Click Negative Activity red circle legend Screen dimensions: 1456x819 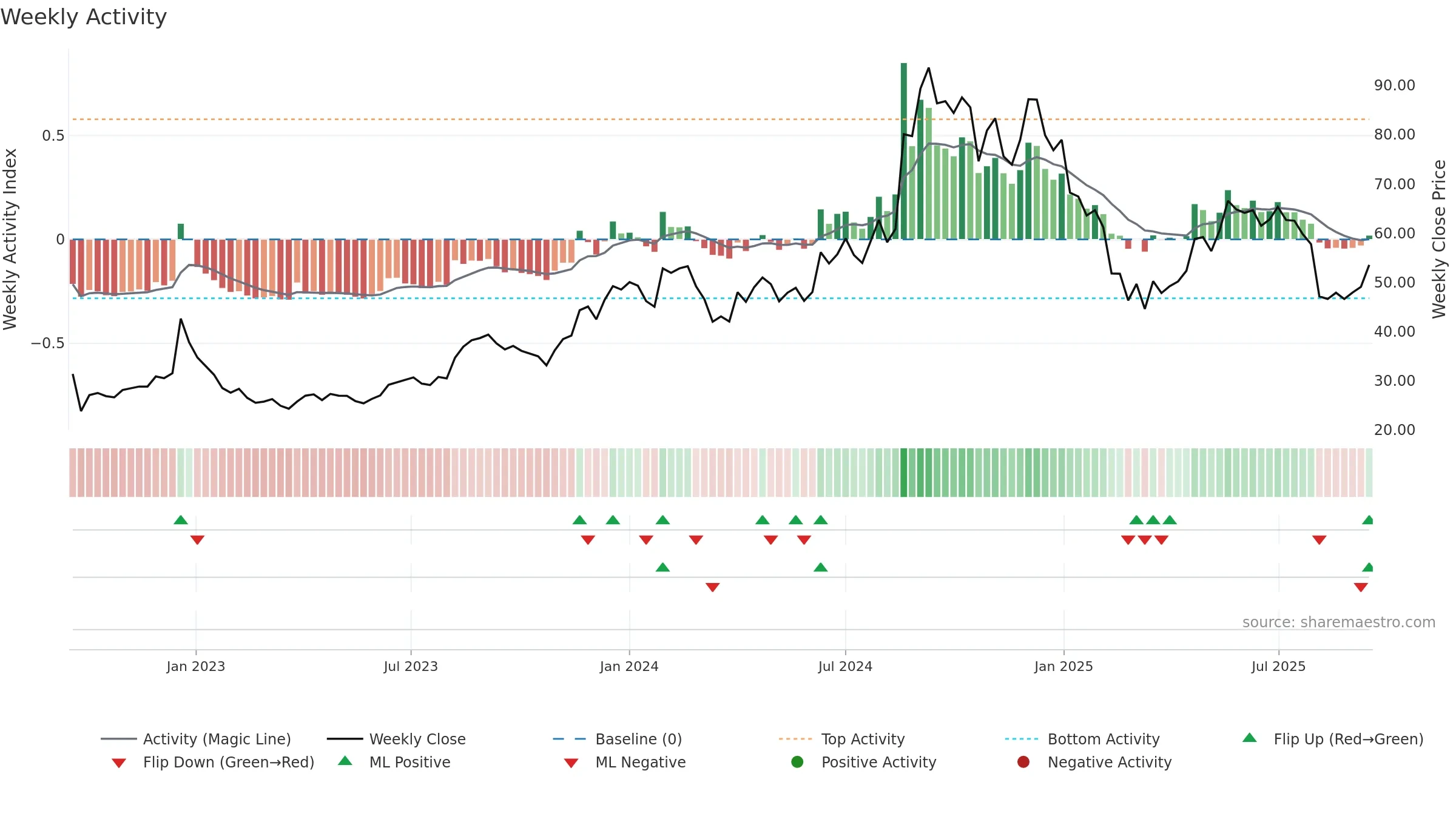[1023, 762]
